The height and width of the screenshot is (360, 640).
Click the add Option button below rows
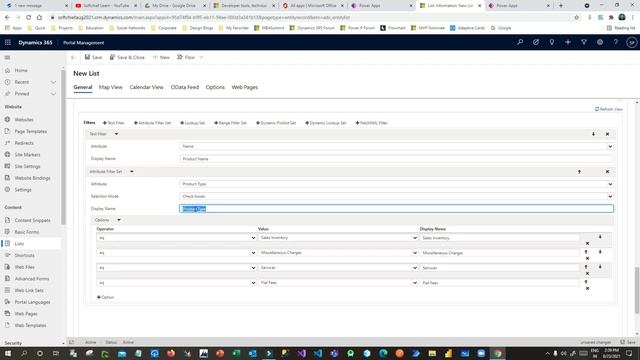click(106, 297)
